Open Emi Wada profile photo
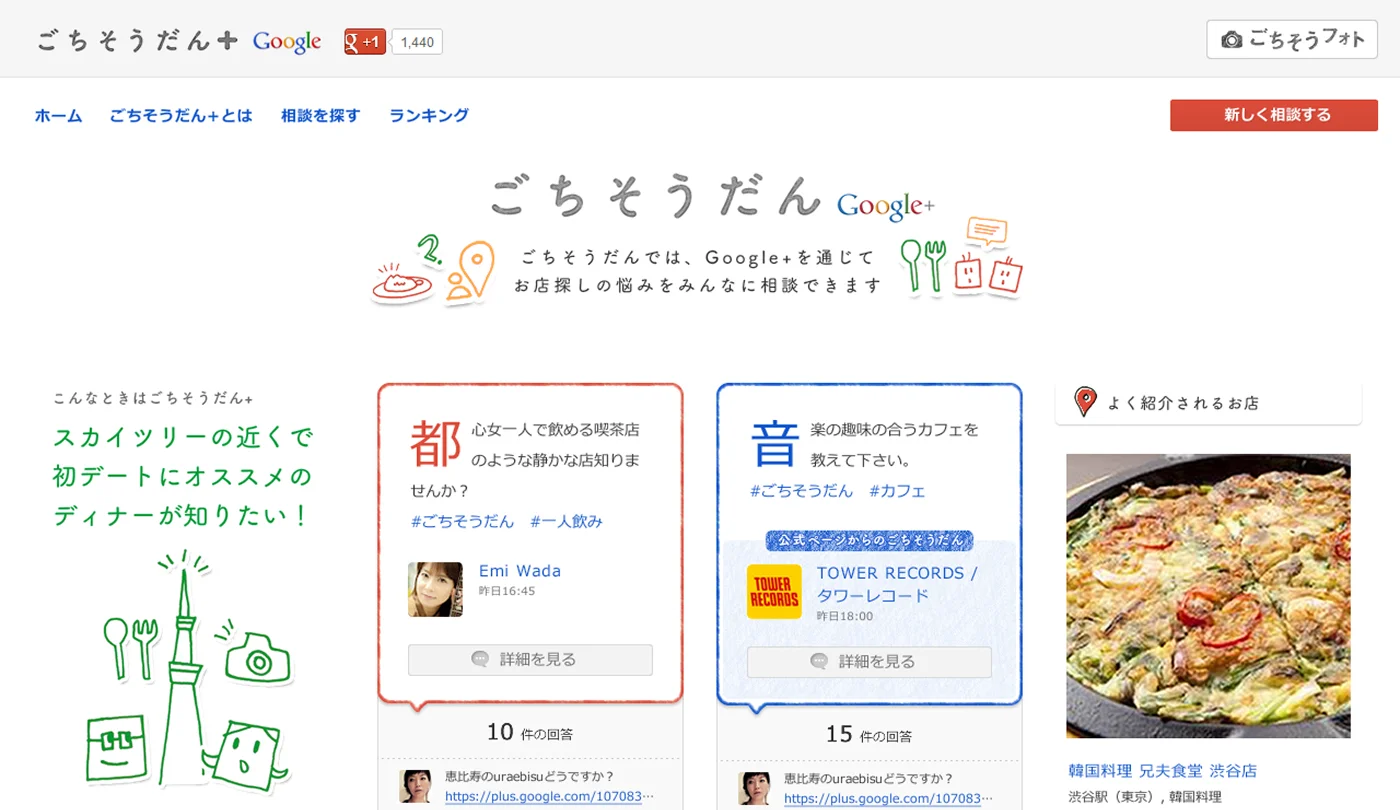Viewport: 1400px width, 810px height. coord(435,589)
